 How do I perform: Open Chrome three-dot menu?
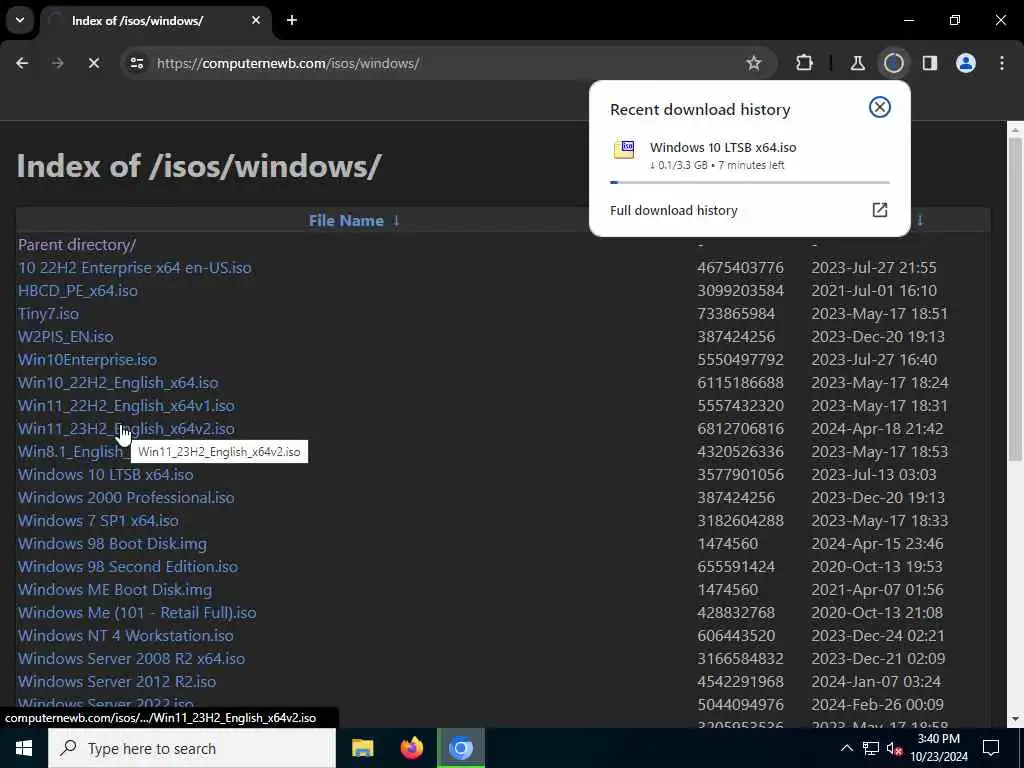tap(1002, 63)
